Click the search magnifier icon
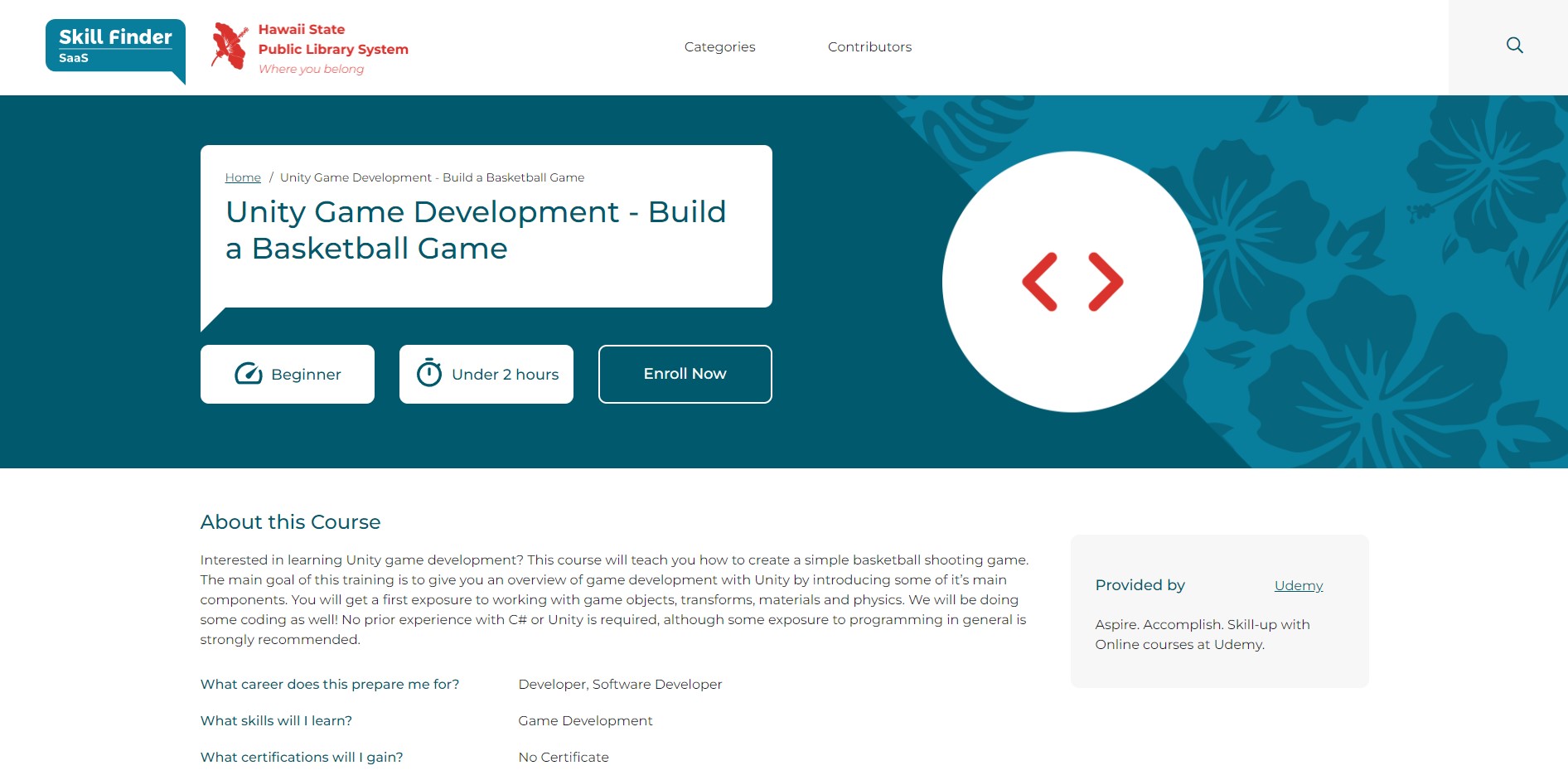Screen dimensions: 1568x780 point(1514,46)
